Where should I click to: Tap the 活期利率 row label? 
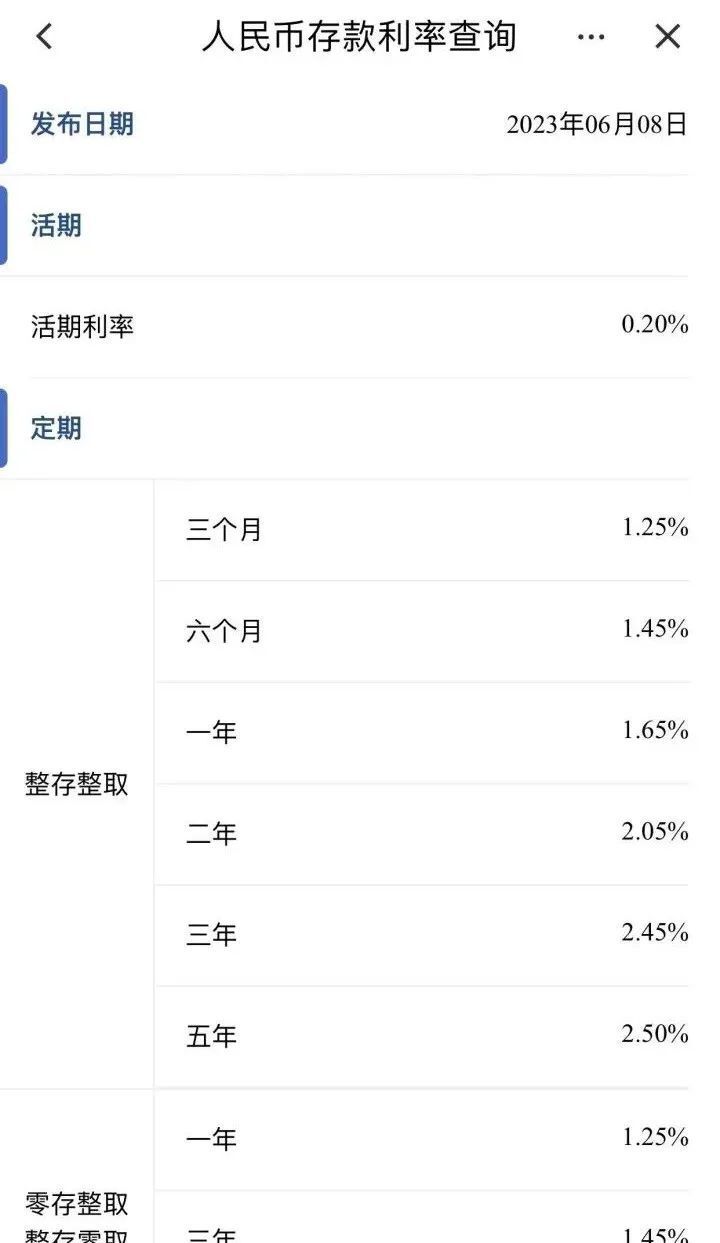coord(82,327)
